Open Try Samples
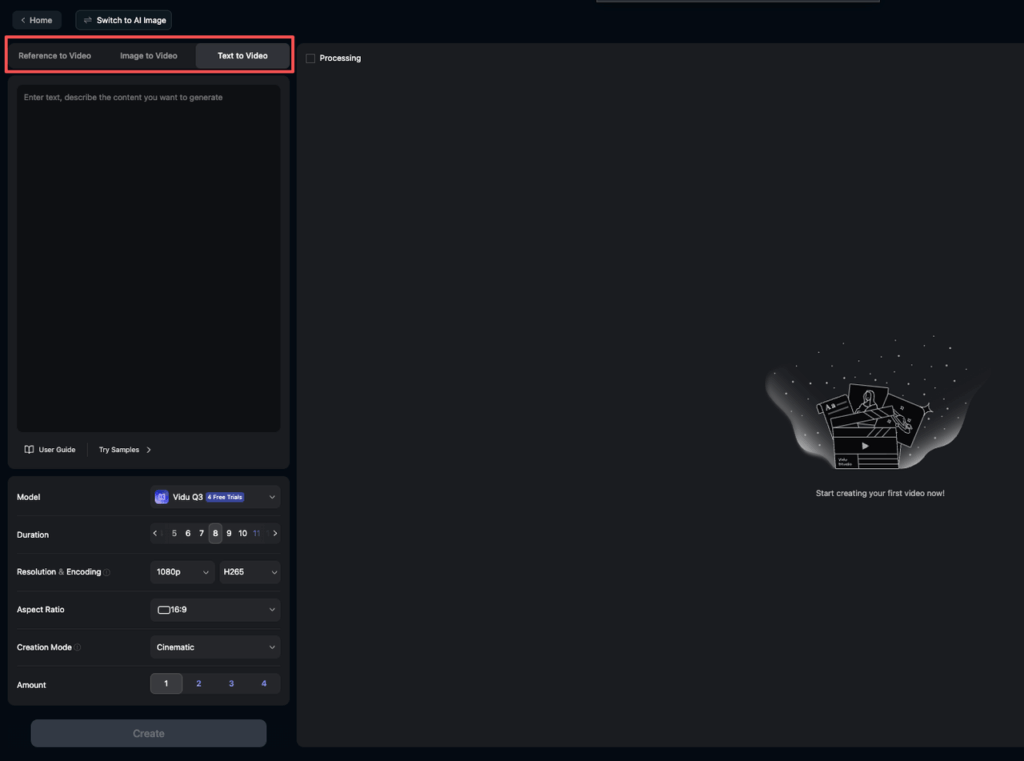The image size is (1024, 761). (x=125, y=449)
